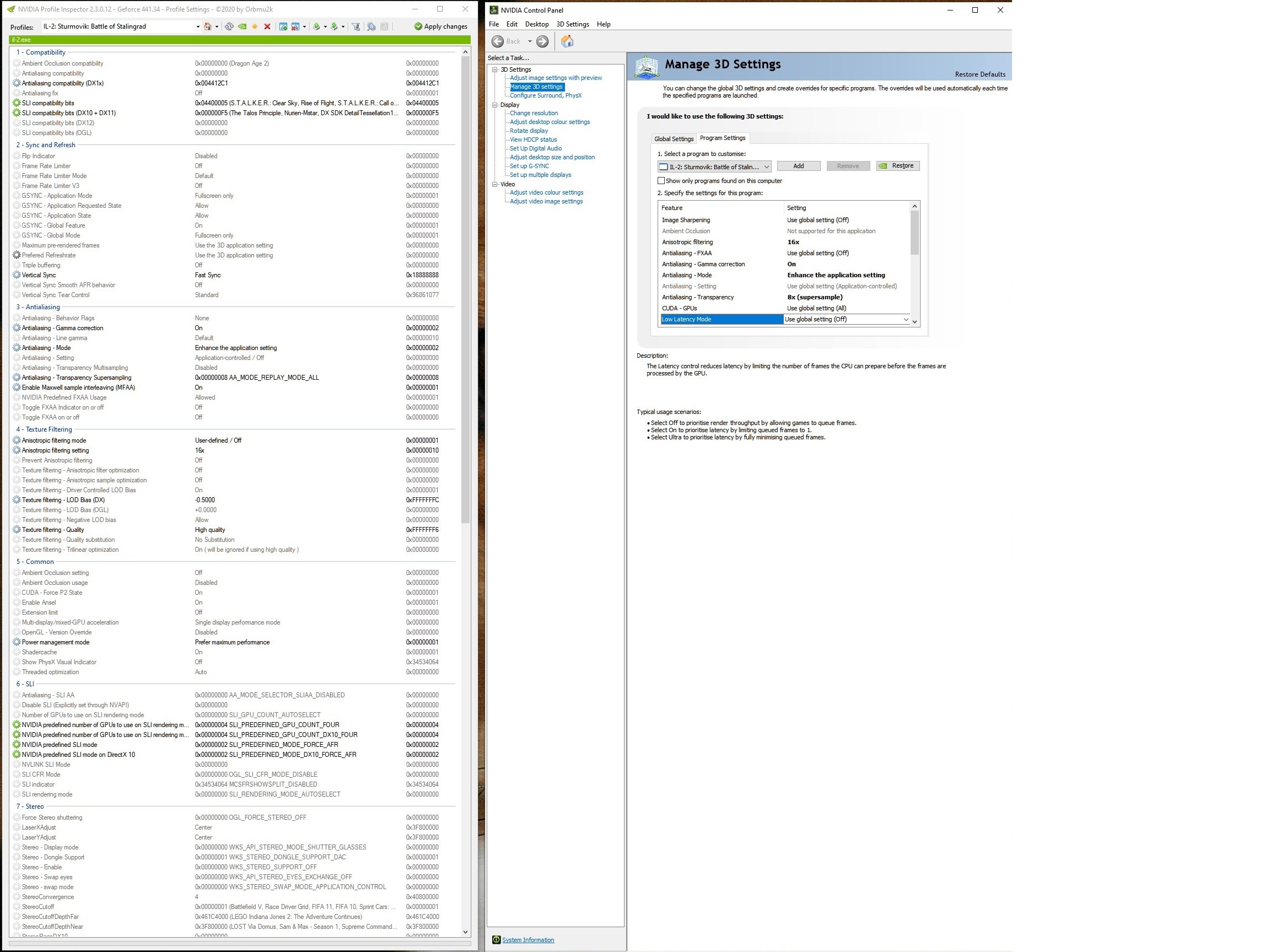Screen dimensions: 1270x952
Task: Click the yellow star create profile icon
Action: tap(255, 26)
